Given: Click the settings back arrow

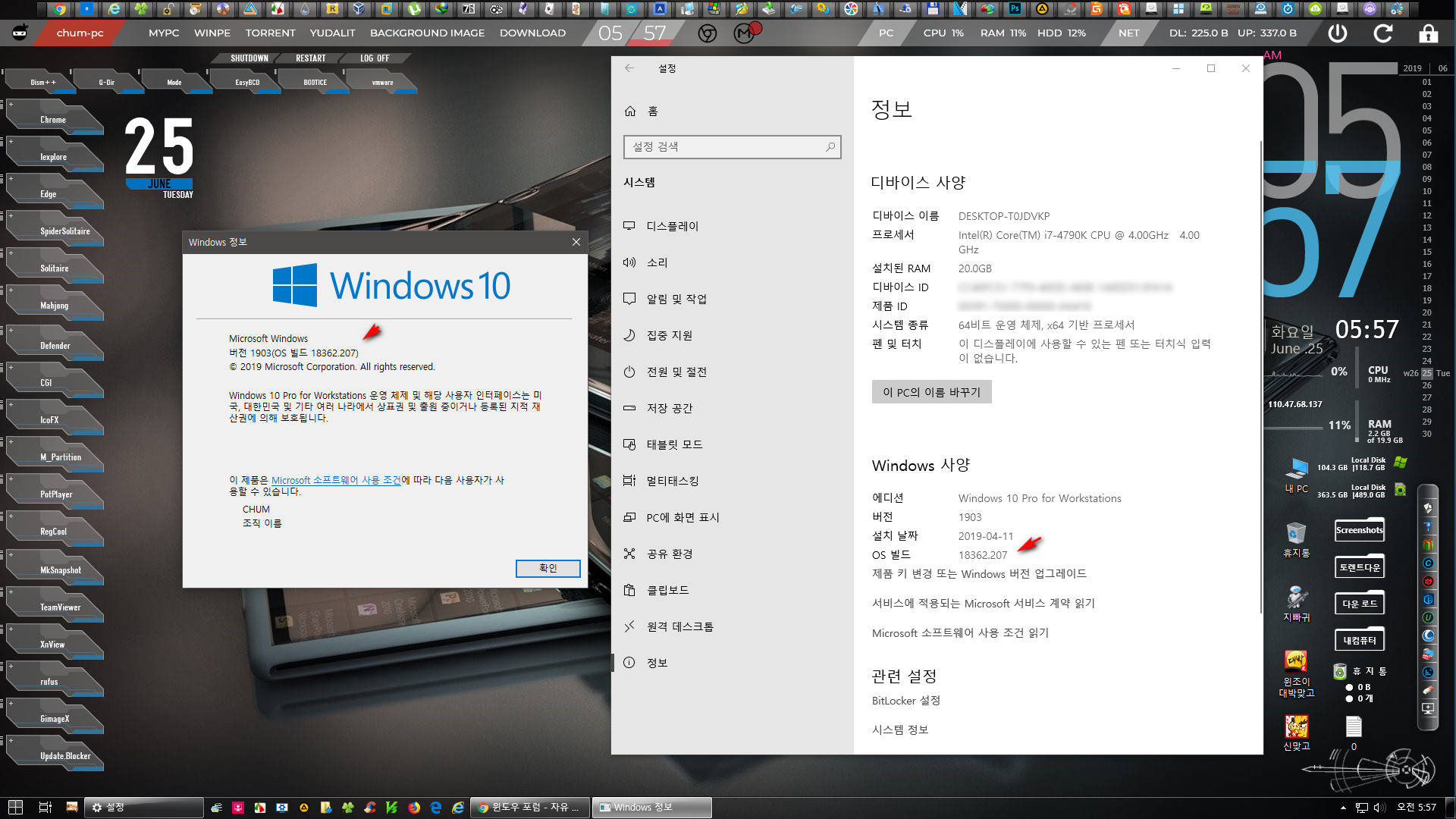Looking at the screenshot, I should click(629, 68).
